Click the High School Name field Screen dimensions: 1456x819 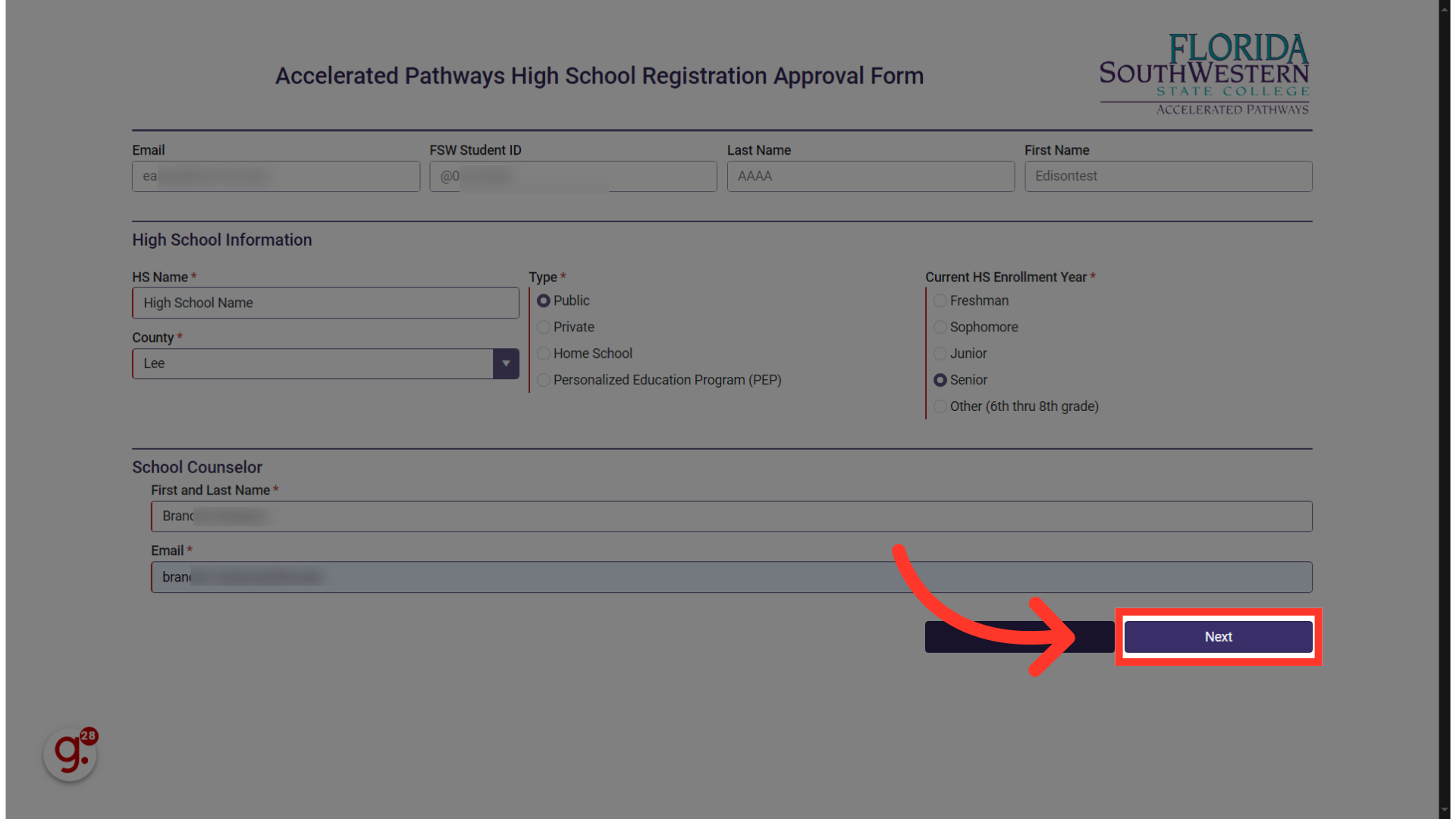[325, 302]
